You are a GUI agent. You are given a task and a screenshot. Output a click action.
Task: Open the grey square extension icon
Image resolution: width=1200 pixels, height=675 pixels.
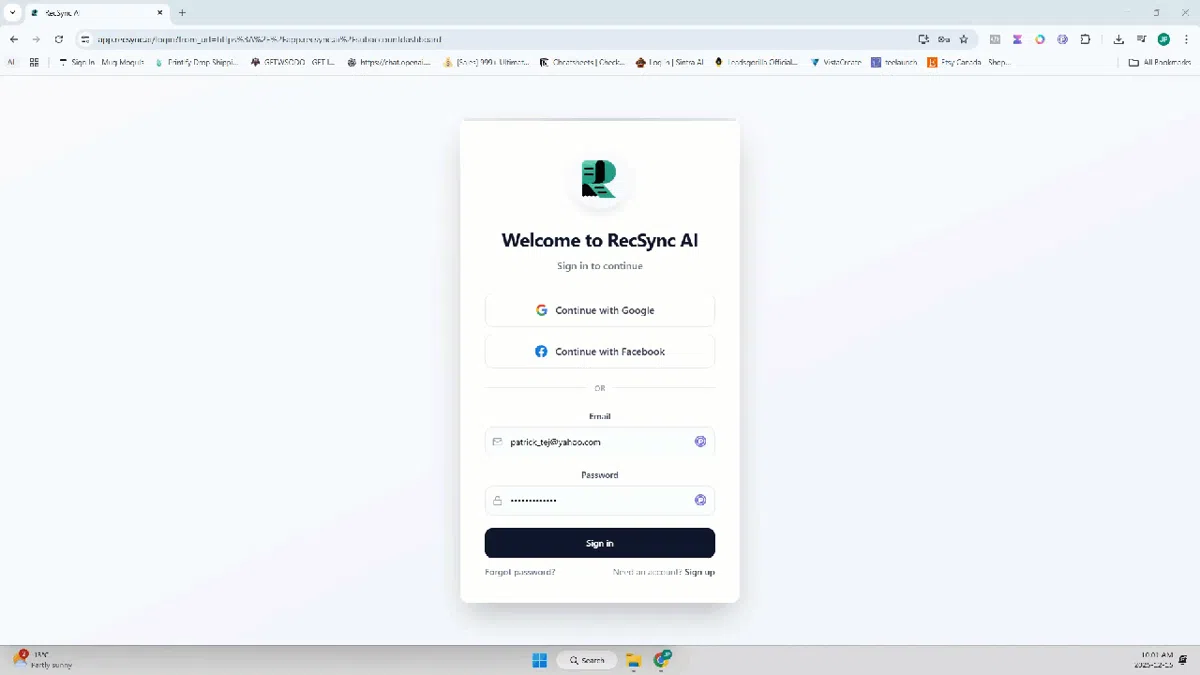click(995, 39)
